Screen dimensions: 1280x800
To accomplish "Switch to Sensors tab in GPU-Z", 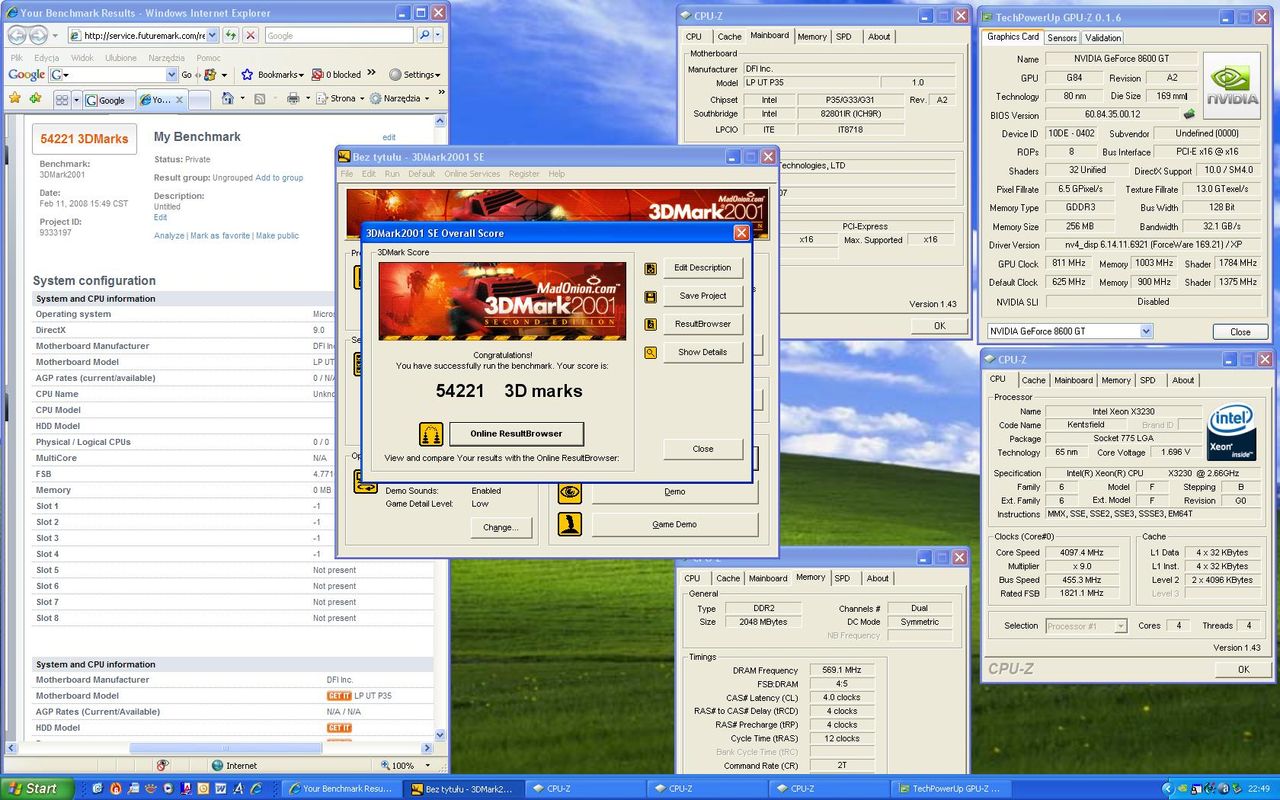I will tap(1062, 38).
